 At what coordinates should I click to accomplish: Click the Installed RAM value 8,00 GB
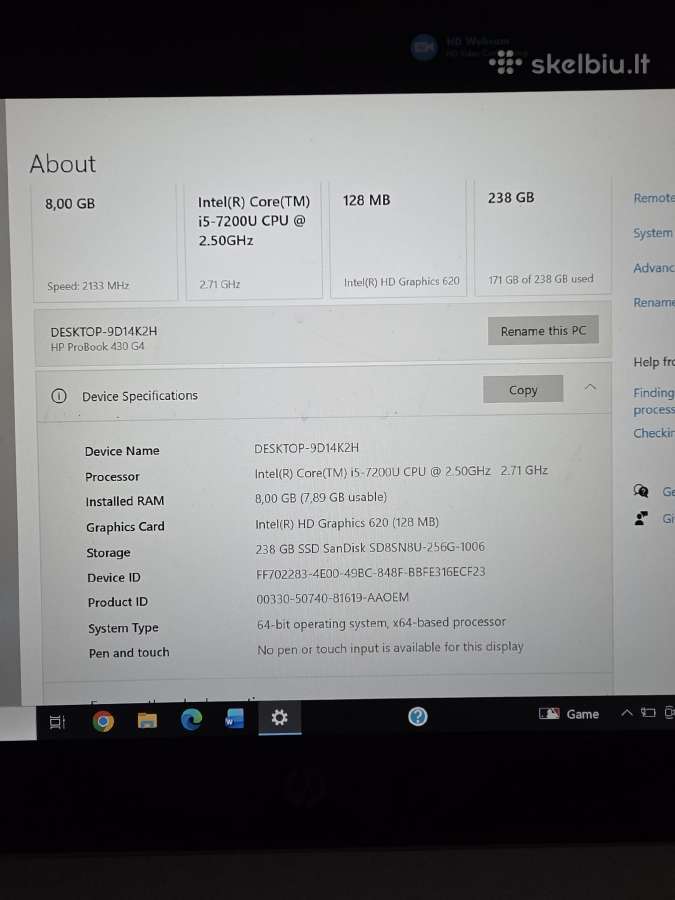pos(321,497)
